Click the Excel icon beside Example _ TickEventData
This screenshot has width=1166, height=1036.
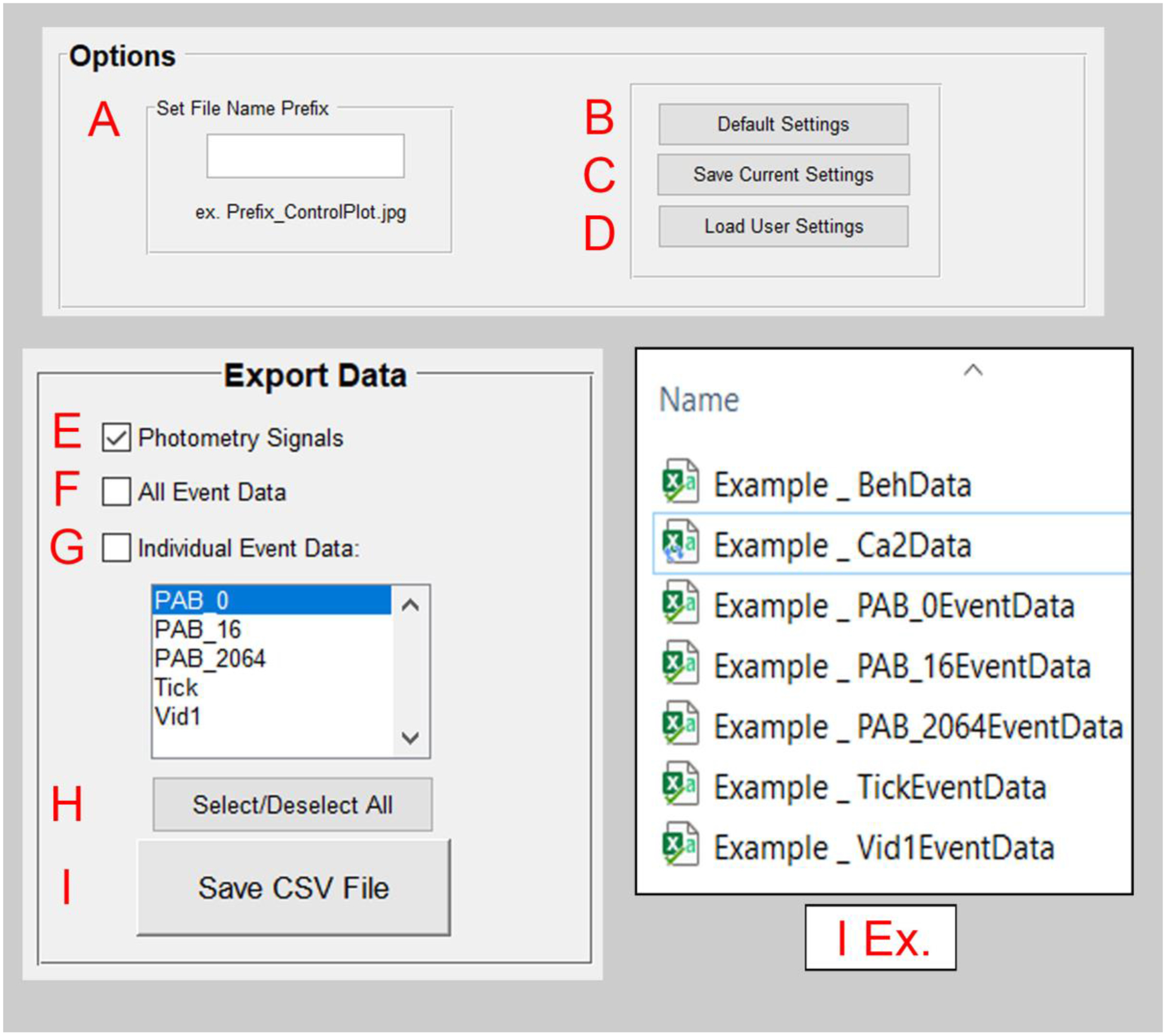(680, 784)
